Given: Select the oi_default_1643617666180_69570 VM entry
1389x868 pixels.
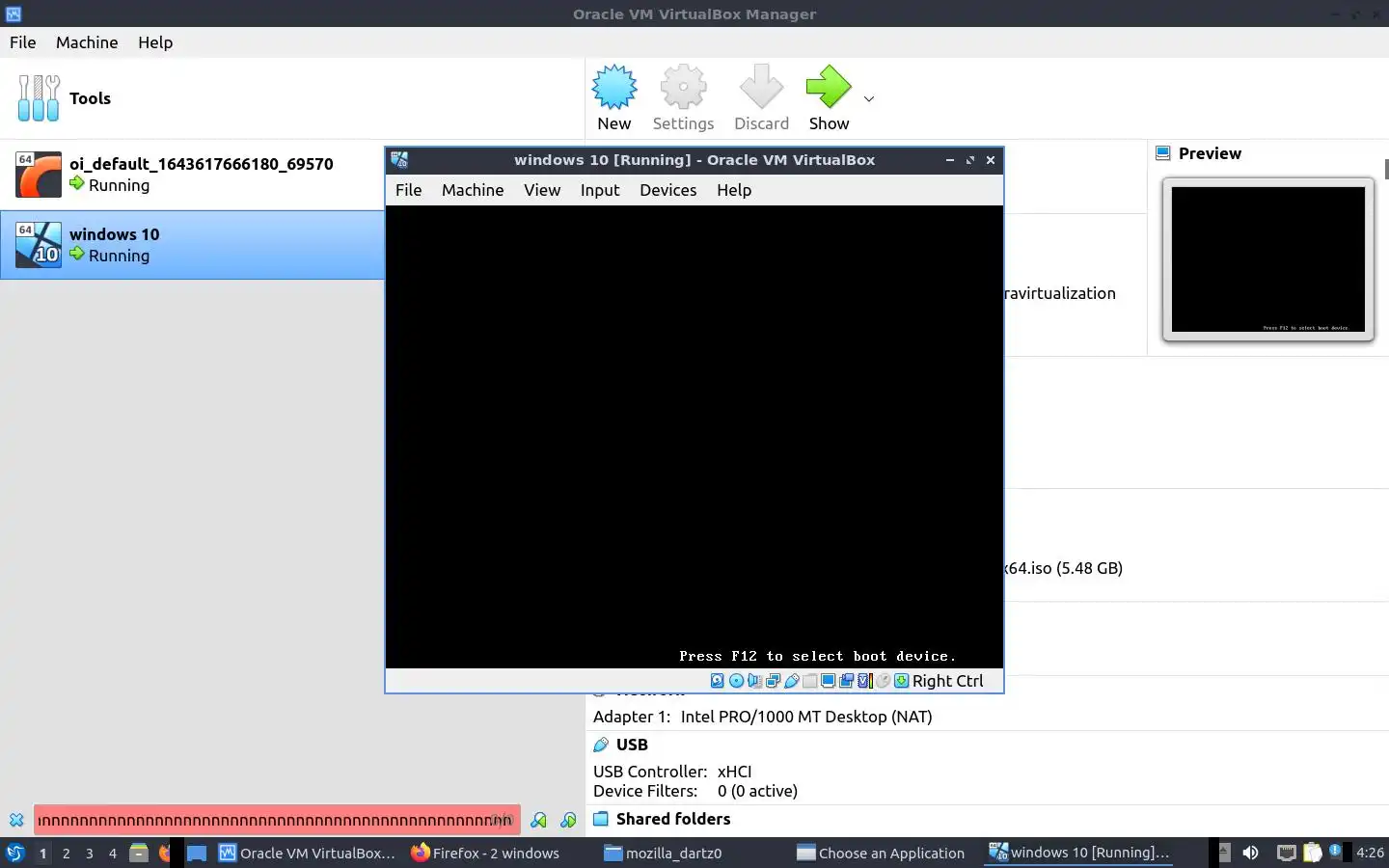Looking at the screenshot, I should (193, 175).
